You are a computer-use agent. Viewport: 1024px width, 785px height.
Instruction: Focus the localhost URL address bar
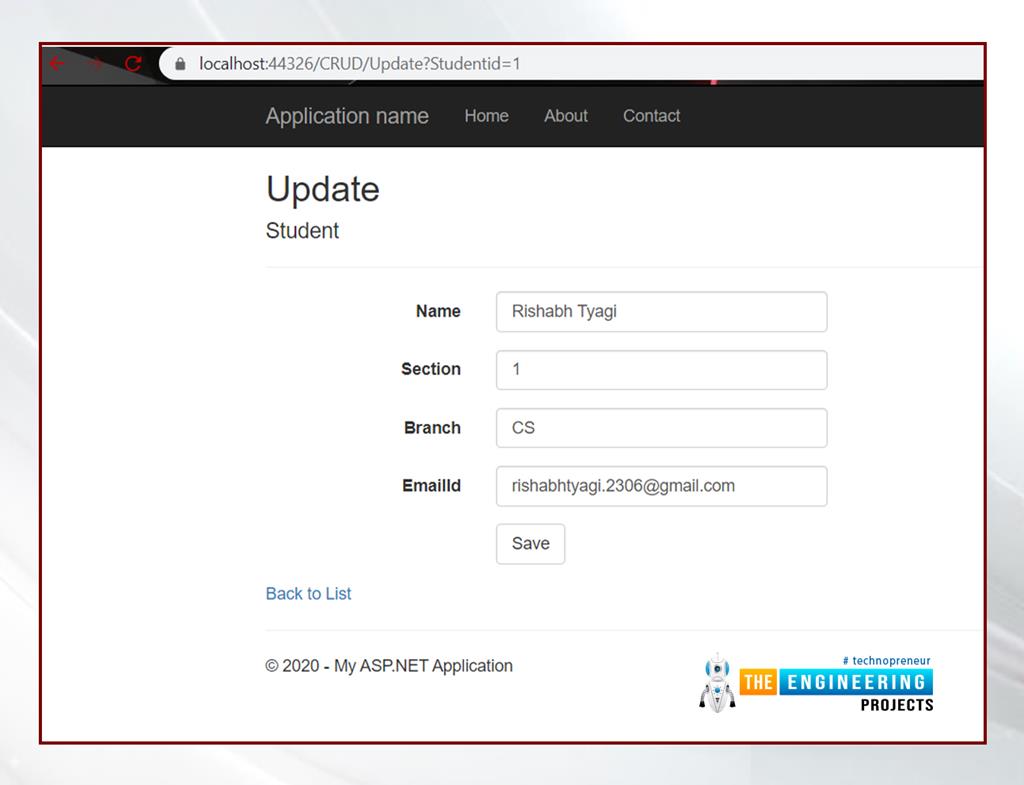tap(500, 64)
